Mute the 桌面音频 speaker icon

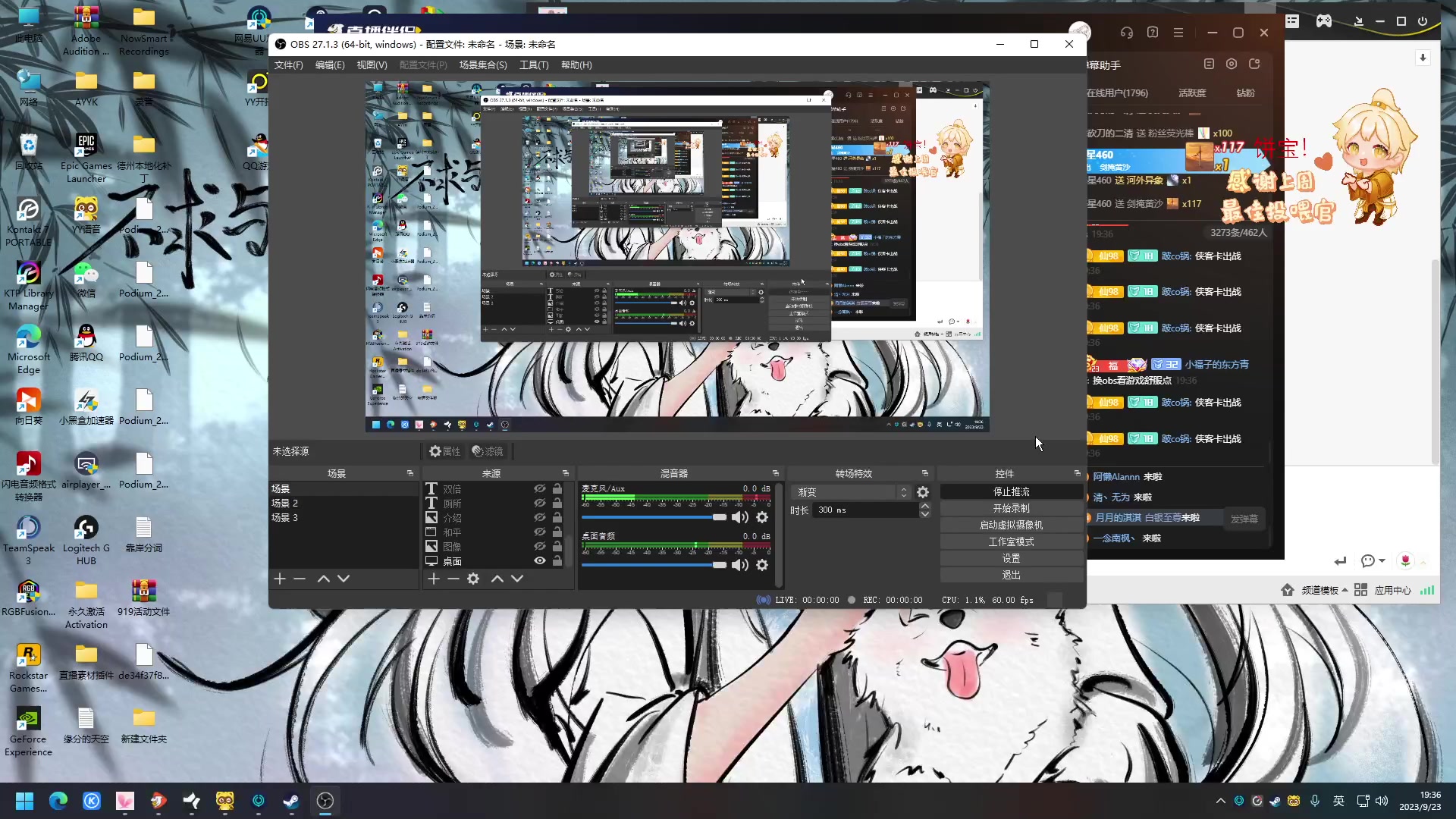[x=740, y=565]
